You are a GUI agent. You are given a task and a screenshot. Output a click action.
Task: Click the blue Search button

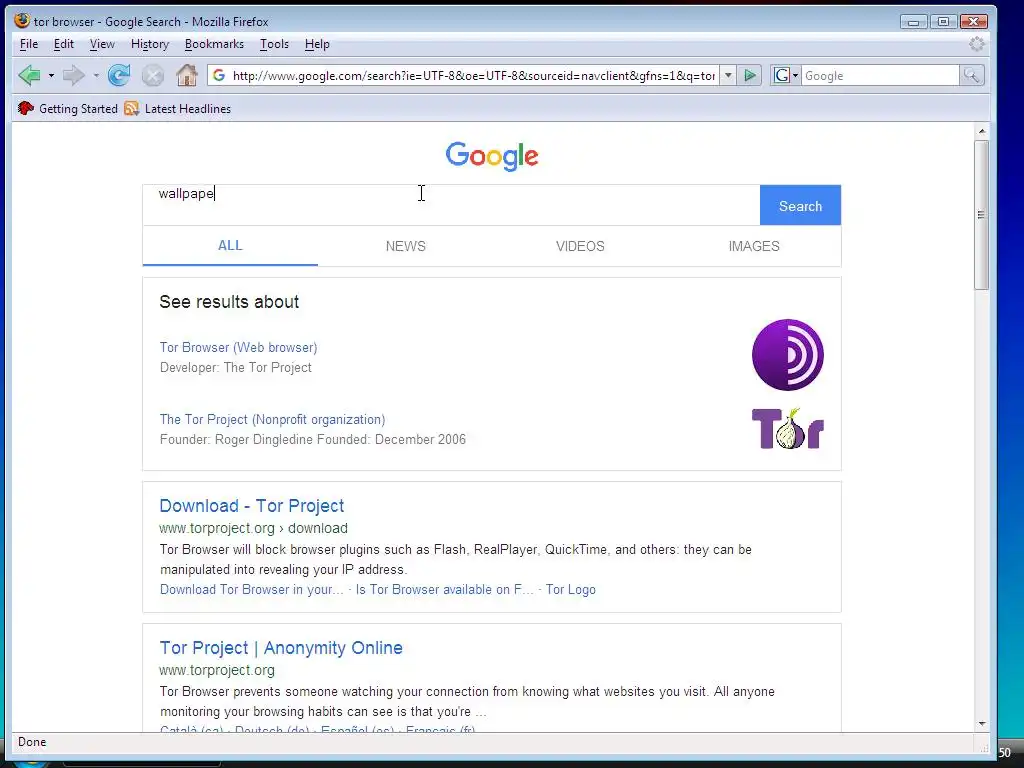(x=800, y=206)
